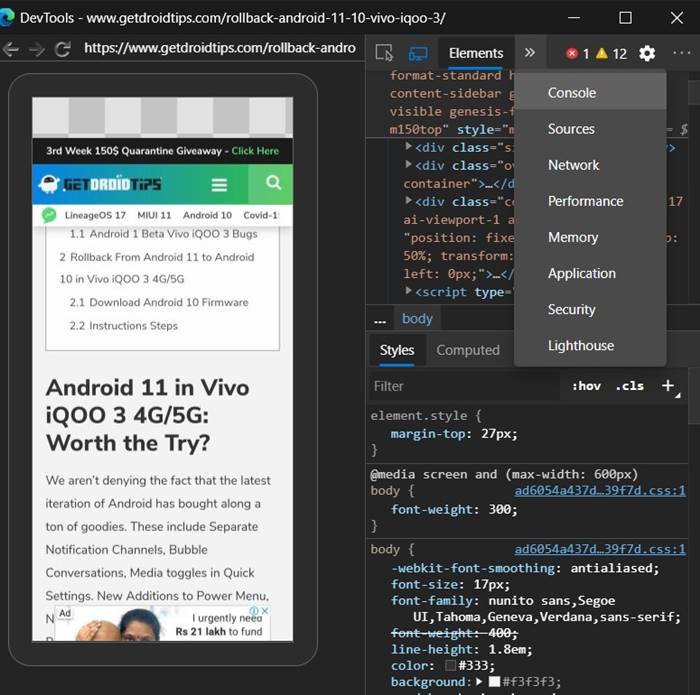
Task: Click the green chat bubble icon
Action: click(49, 215)
